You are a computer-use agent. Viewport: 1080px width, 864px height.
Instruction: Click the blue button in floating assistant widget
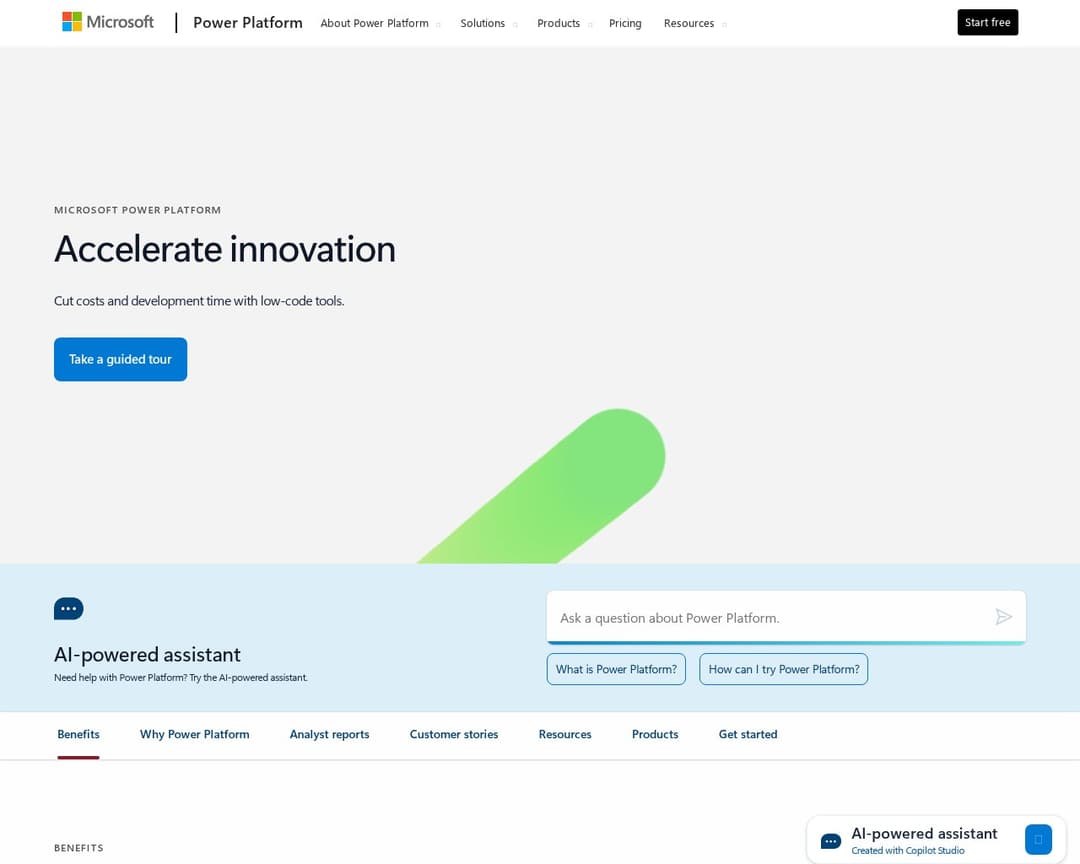pyautogui.click(x=1038, y=839)
